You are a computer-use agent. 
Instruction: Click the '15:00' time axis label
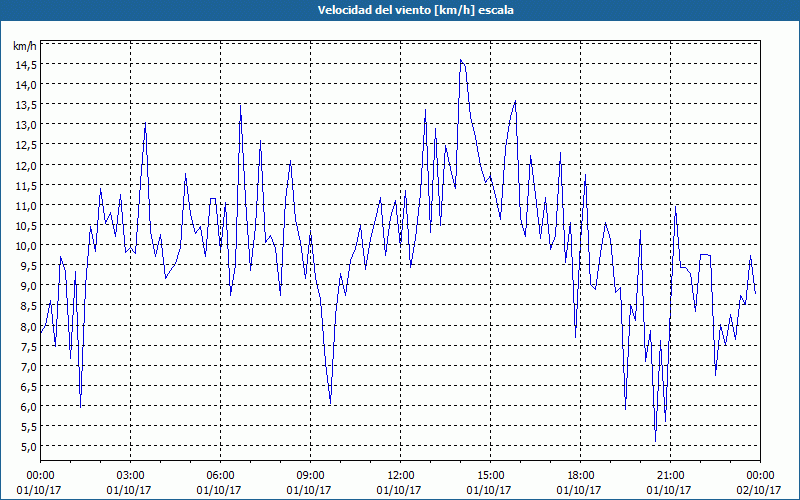point(490,475)
